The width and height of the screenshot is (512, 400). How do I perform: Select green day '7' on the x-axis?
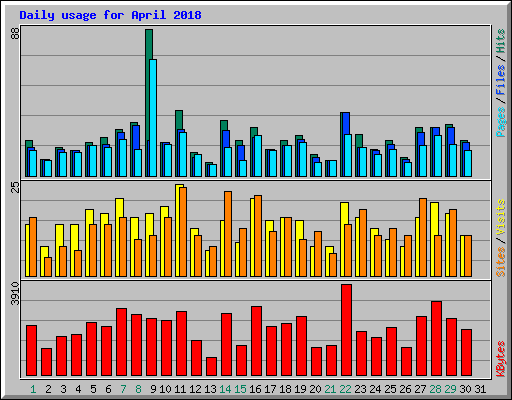(123, 389)
